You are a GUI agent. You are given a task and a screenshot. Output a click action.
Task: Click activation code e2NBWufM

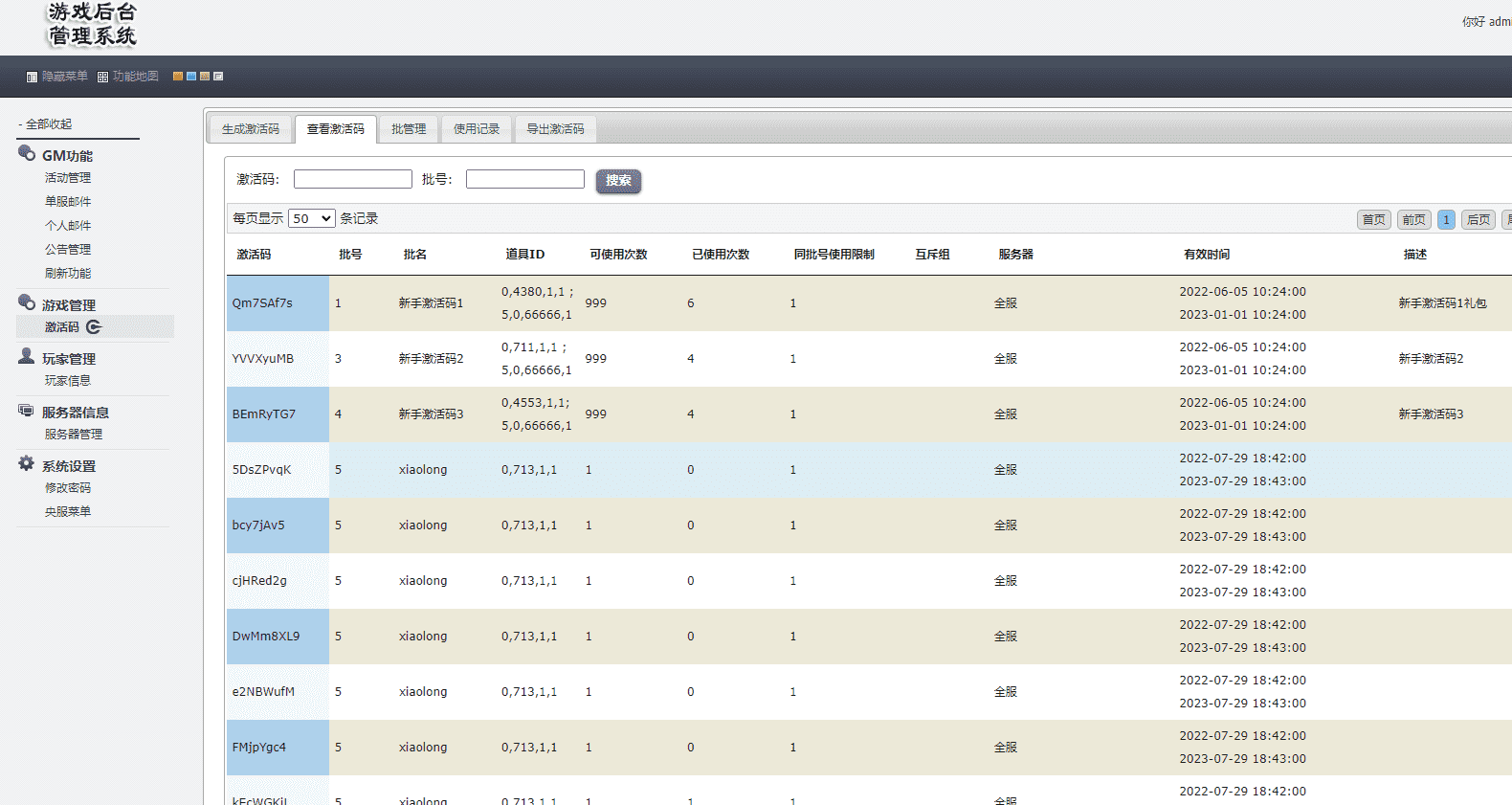pyautogui.click(x=263, y=692)
